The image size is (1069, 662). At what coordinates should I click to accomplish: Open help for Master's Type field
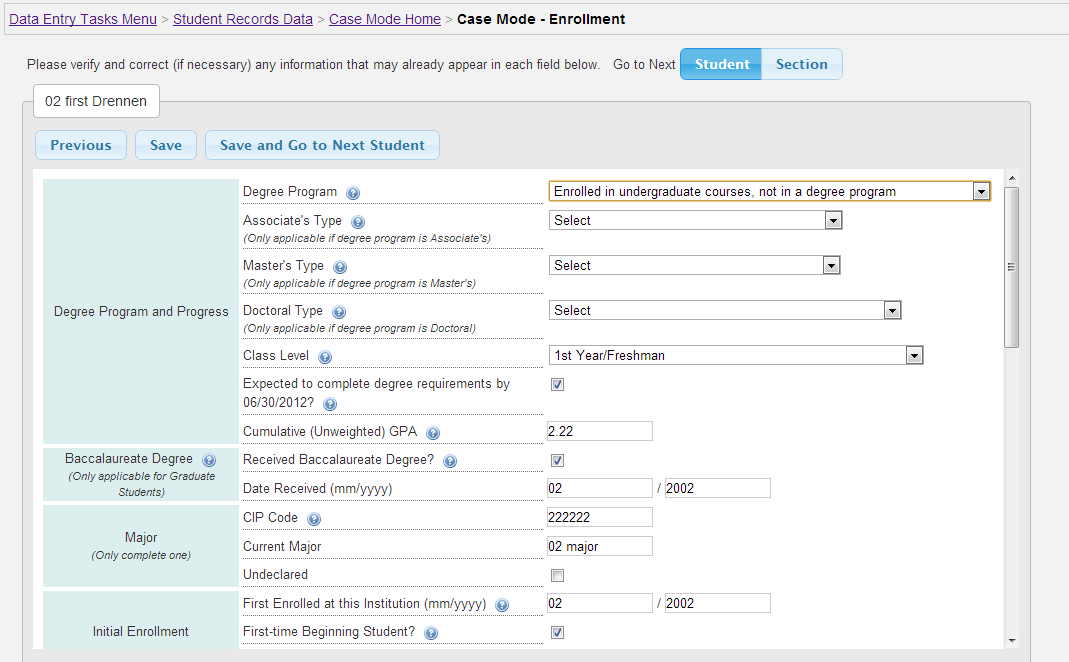[340, 267]
